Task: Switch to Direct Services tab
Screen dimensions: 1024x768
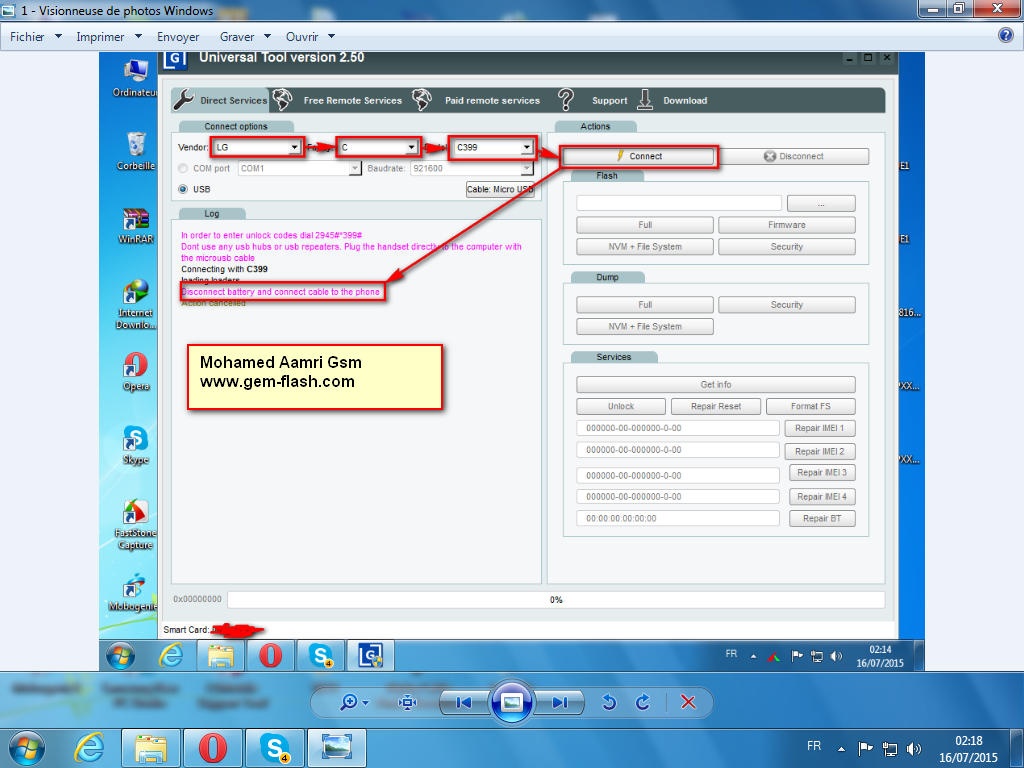Action: [x=221, y=100]
